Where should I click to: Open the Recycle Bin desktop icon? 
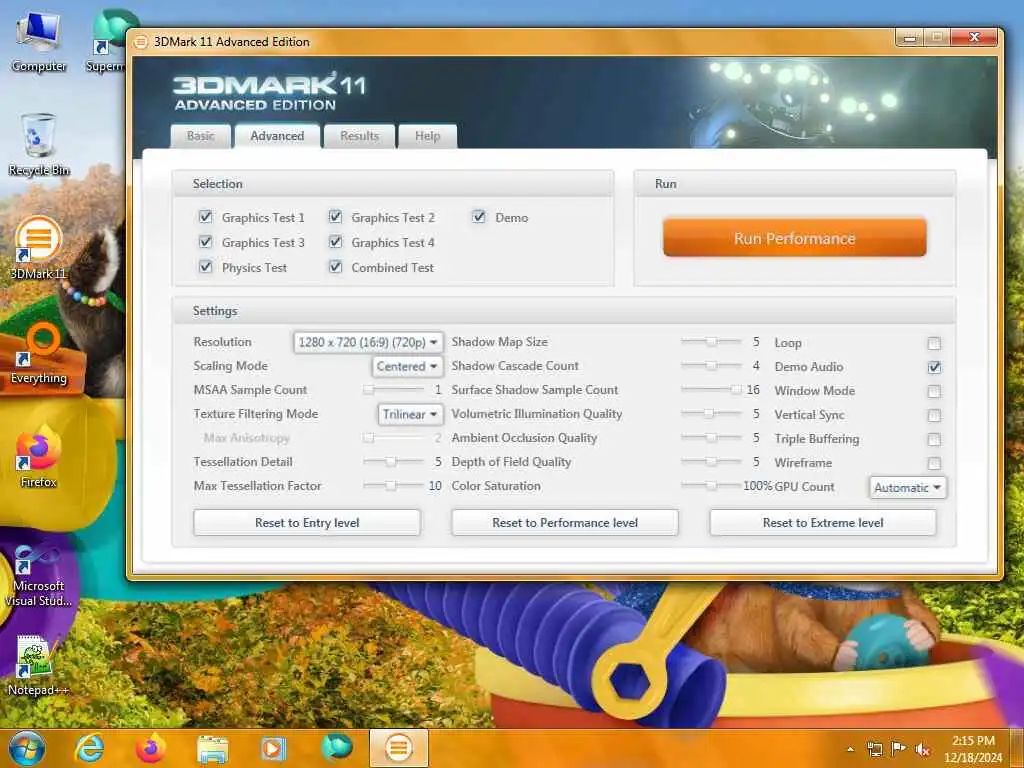pyautogui.click(x=39, y=145)
